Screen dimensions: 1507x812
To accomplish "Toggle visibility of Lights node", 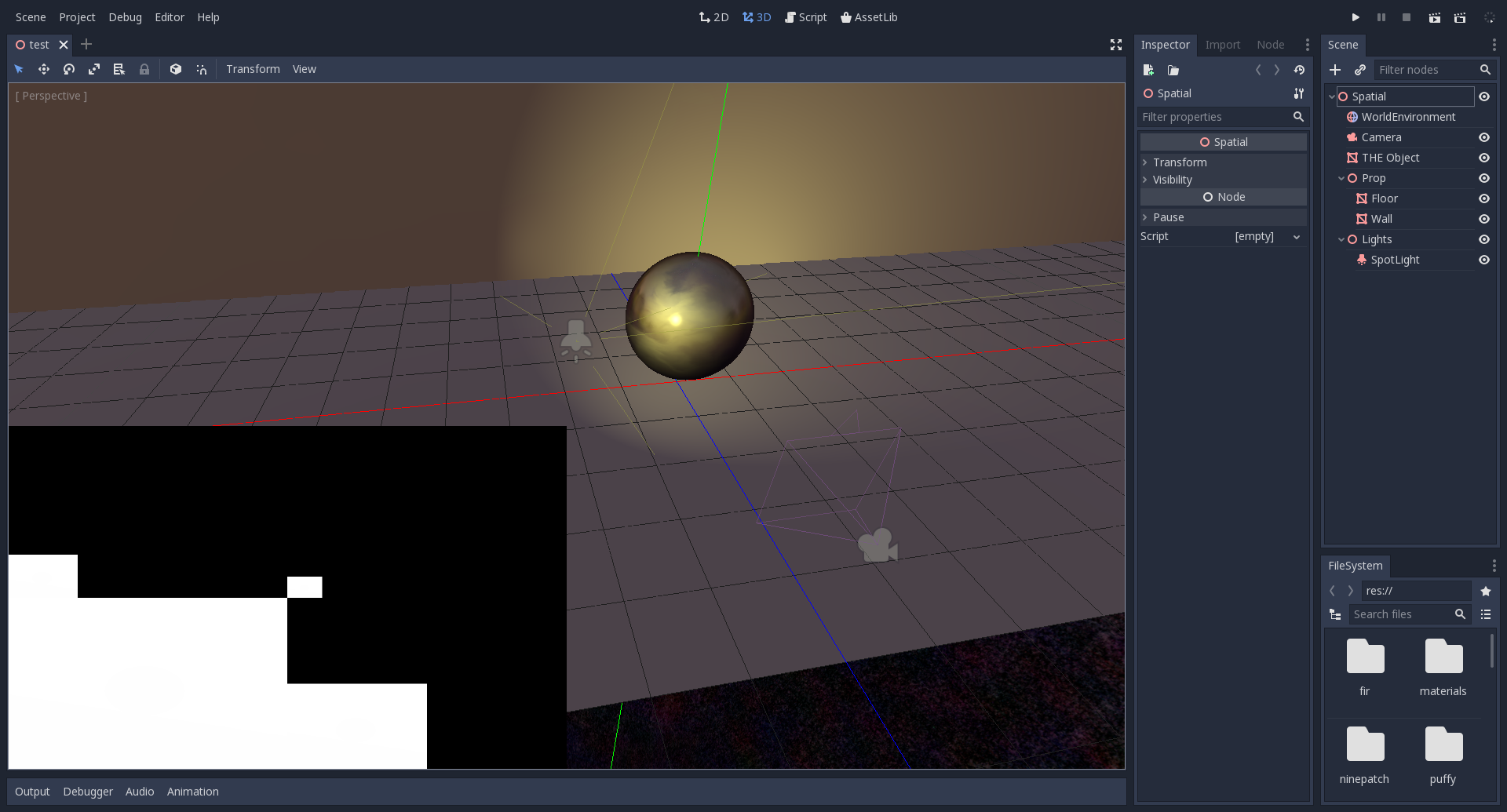I will tap(1484, 239).
